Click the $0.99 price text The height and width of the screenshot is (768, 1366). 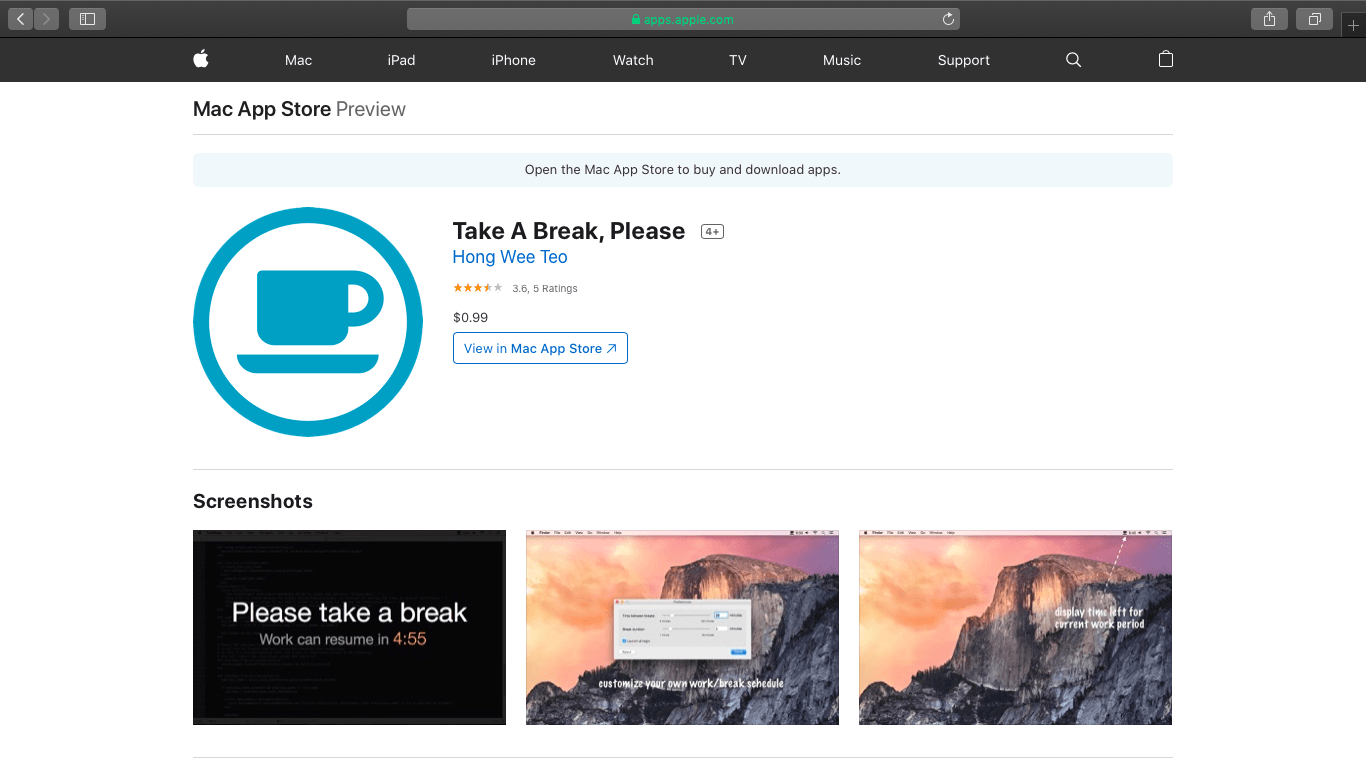point(470,317)
